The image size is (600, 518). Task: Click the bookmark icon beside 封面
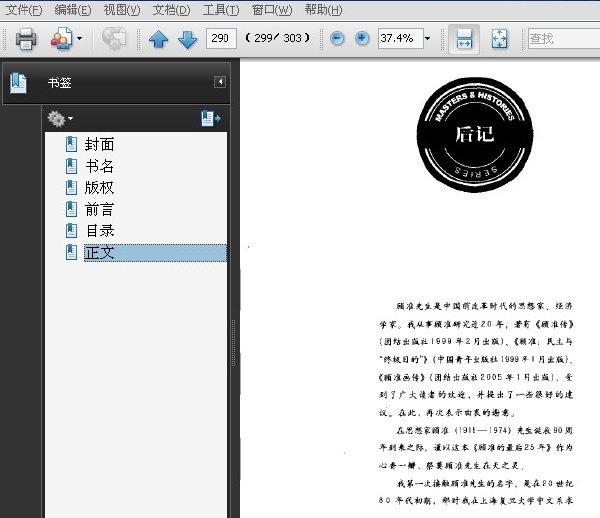(71, 144)
